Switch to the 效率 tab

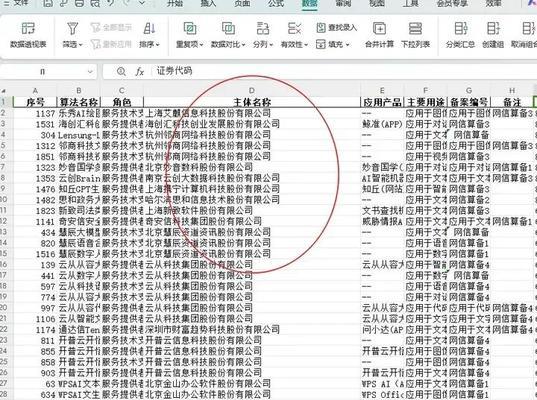(494, 3)
